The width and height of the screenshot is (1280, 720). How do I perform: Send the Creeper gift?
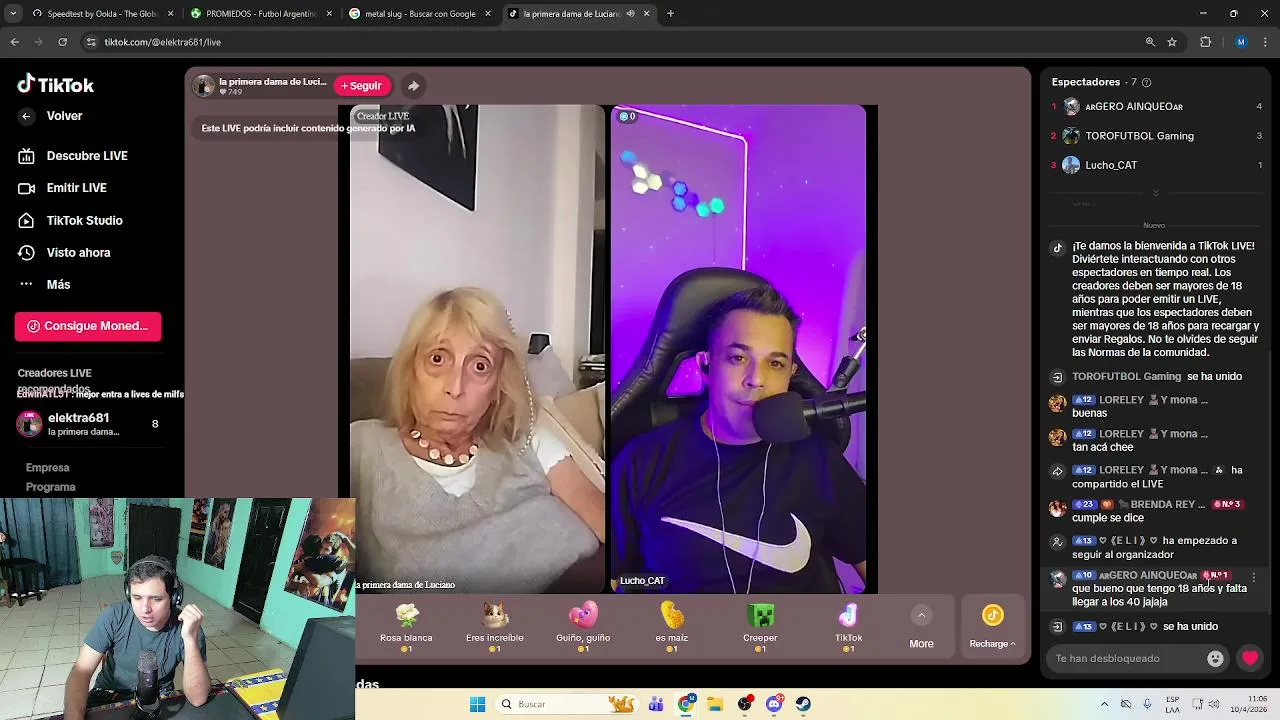[760, 627]
